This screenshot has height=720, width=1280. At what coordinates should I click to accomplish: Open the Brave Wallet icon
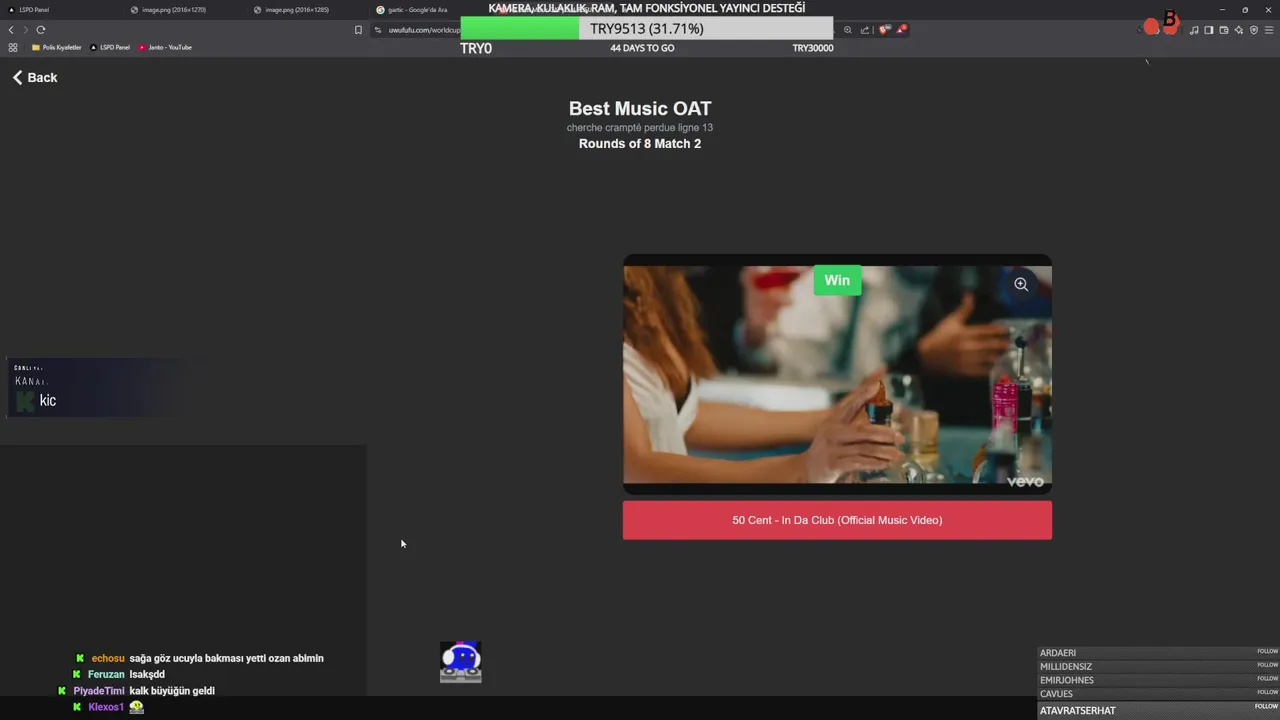click(1224, 30)
